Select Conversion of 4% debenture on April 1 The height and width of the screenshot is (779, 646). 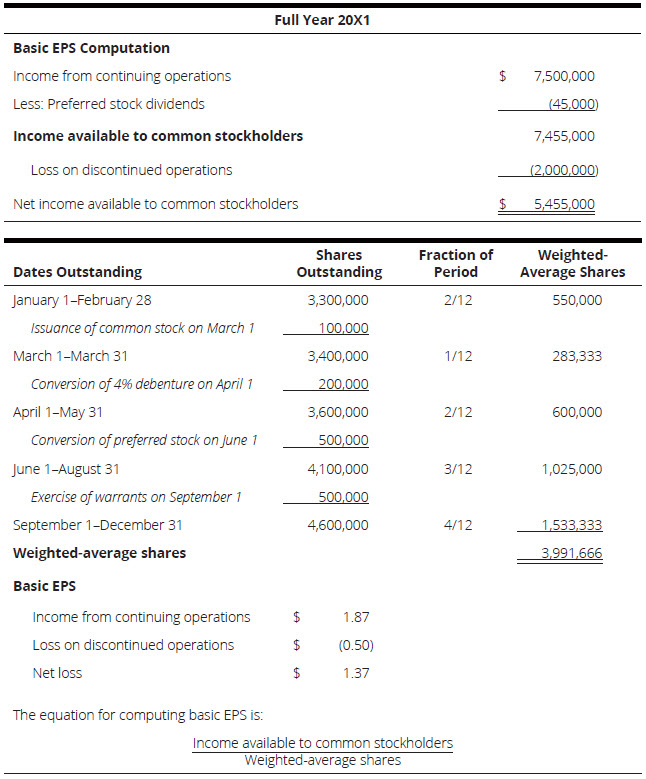click(142, 384)
